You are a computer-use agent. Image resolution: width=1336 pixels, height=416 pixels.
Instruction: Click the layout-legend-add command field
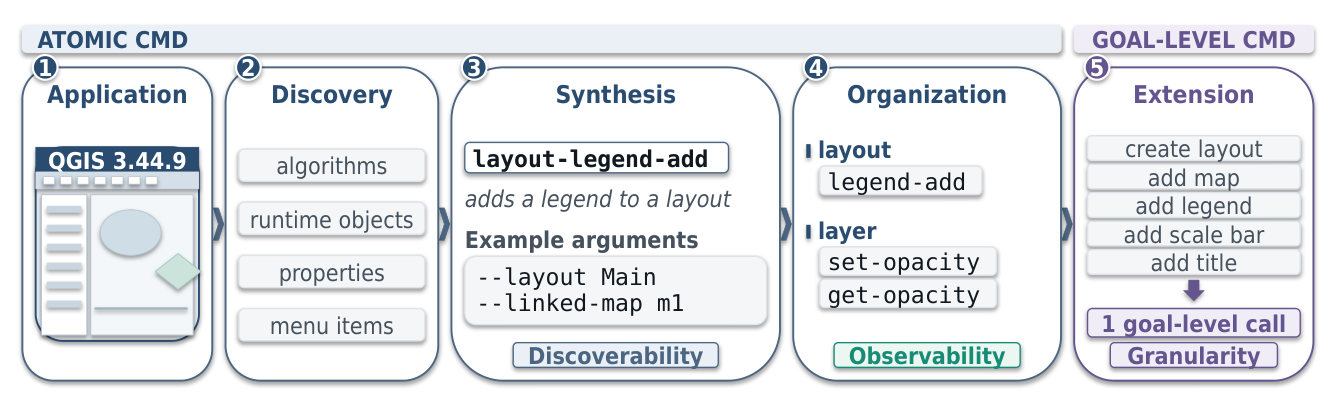click(x=596, y=158)
